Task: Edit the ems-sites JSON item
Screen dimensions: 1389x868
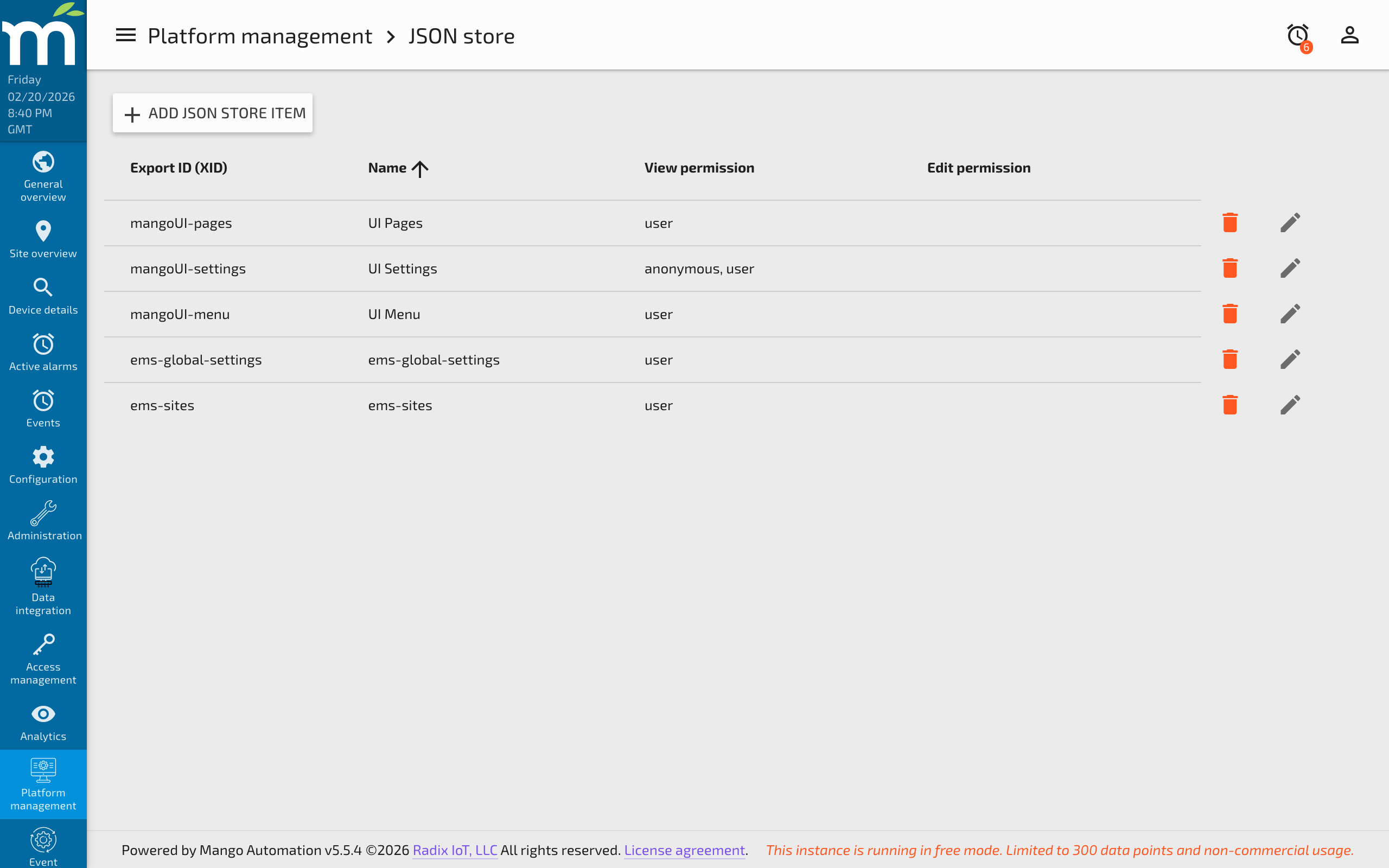Action: (x=1290, y=405)
